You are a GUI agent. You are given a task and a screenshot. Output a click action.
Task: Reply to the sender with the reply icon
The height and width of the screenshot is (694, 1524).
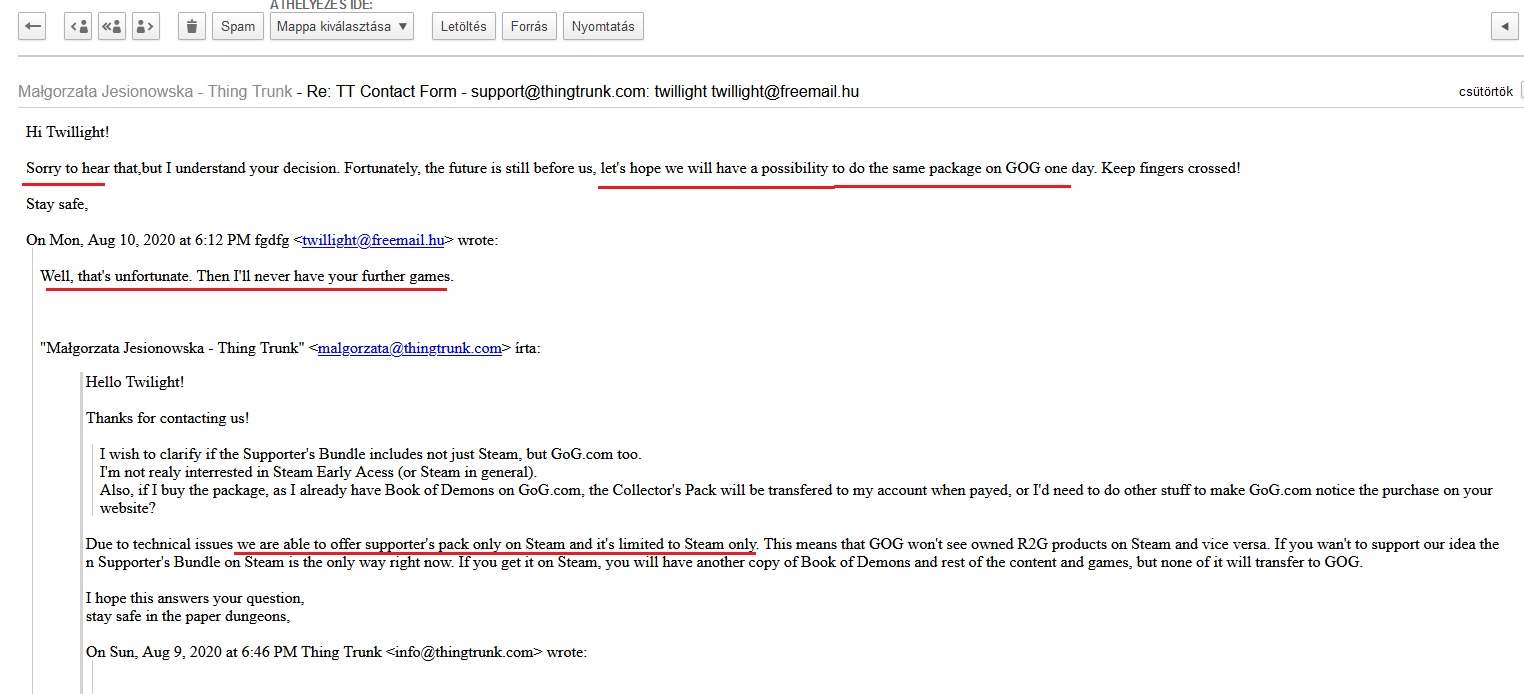pyautogui.click(x=78, y=27)
